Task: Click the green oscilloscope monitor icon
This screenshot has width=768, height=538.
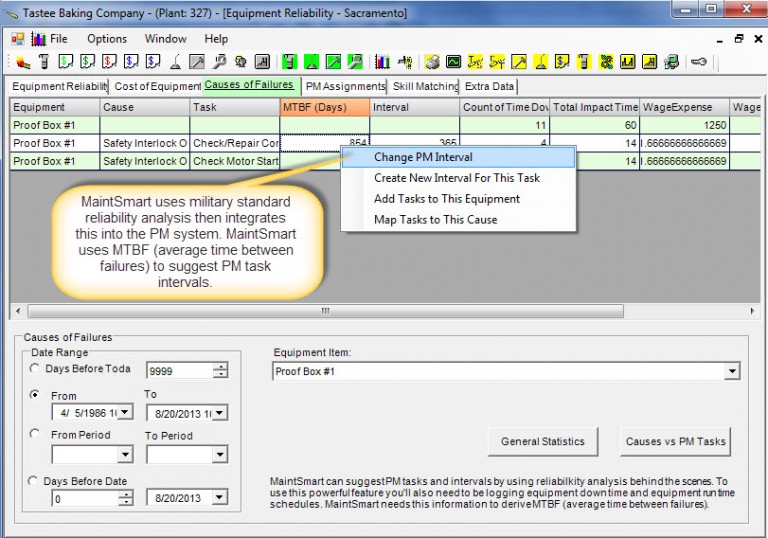Action: tap(454, 62)
